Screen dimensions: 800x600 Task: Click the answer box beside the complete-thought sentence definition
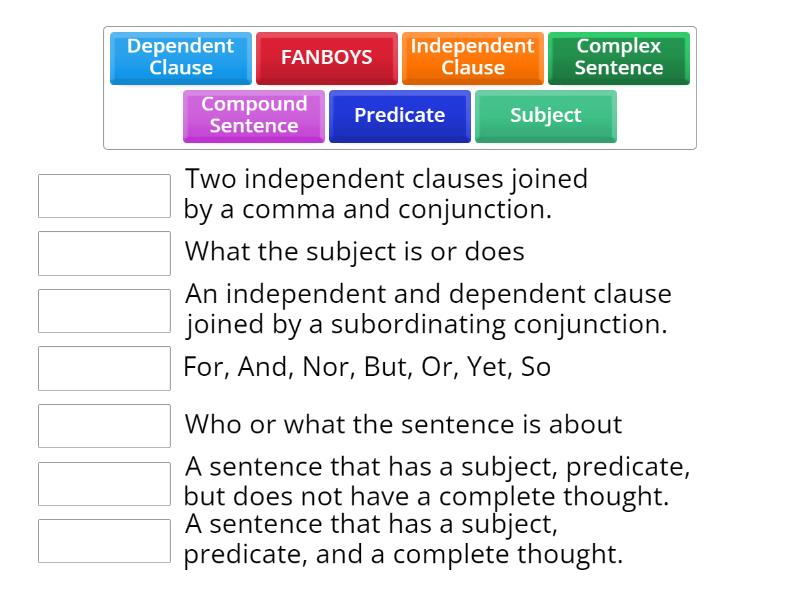104,539
